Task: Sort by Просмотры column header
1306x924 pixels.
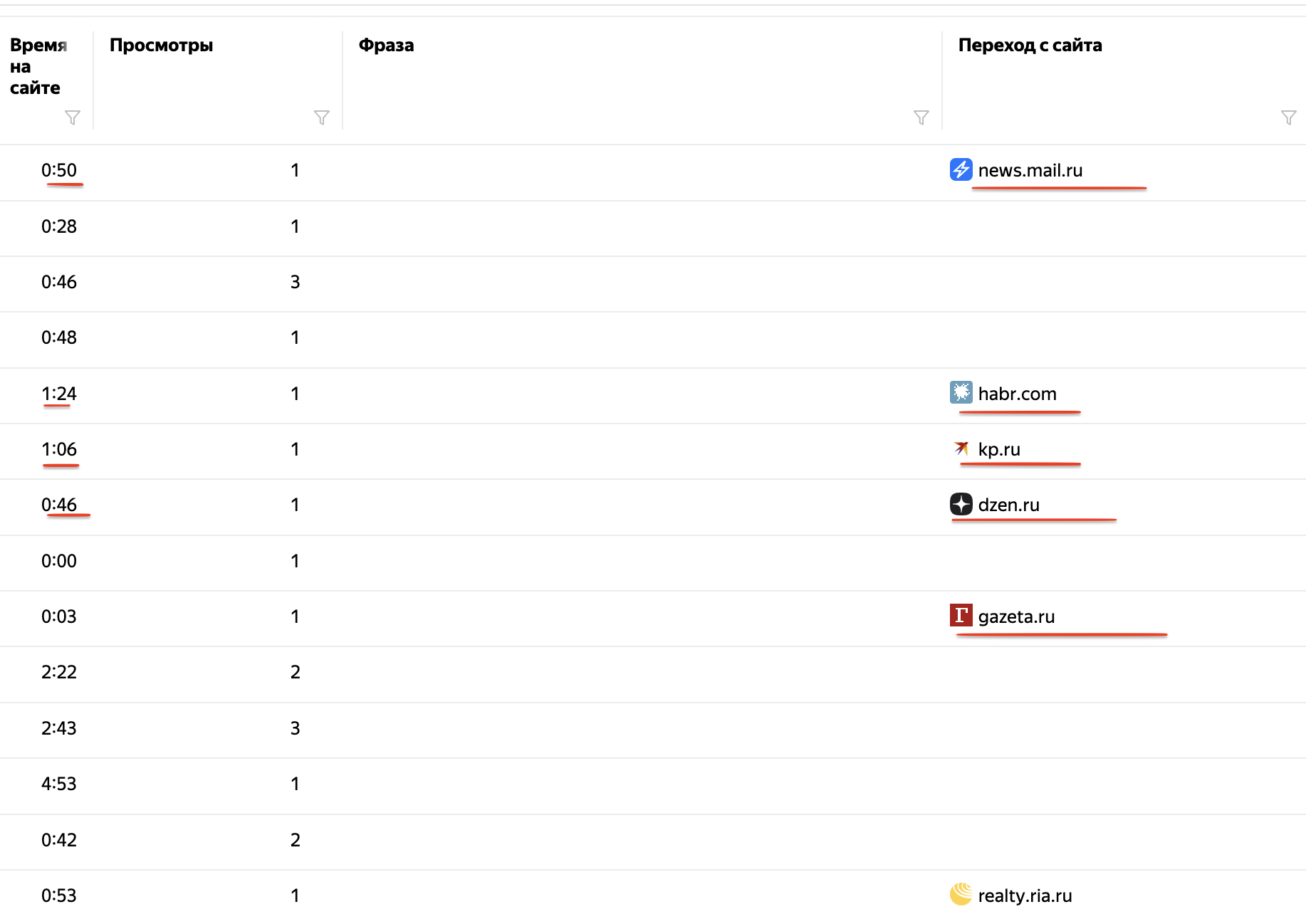Action: click(162, 46)
